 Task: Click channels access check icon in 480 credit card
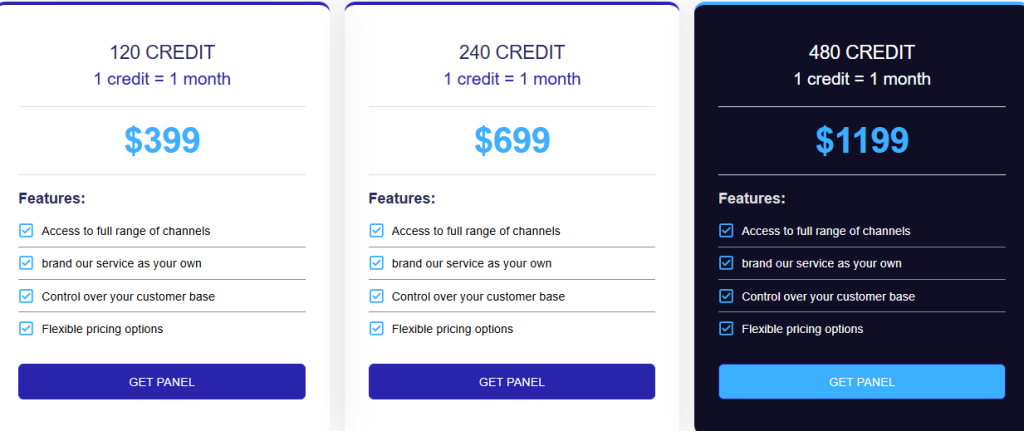coord(726,231)
